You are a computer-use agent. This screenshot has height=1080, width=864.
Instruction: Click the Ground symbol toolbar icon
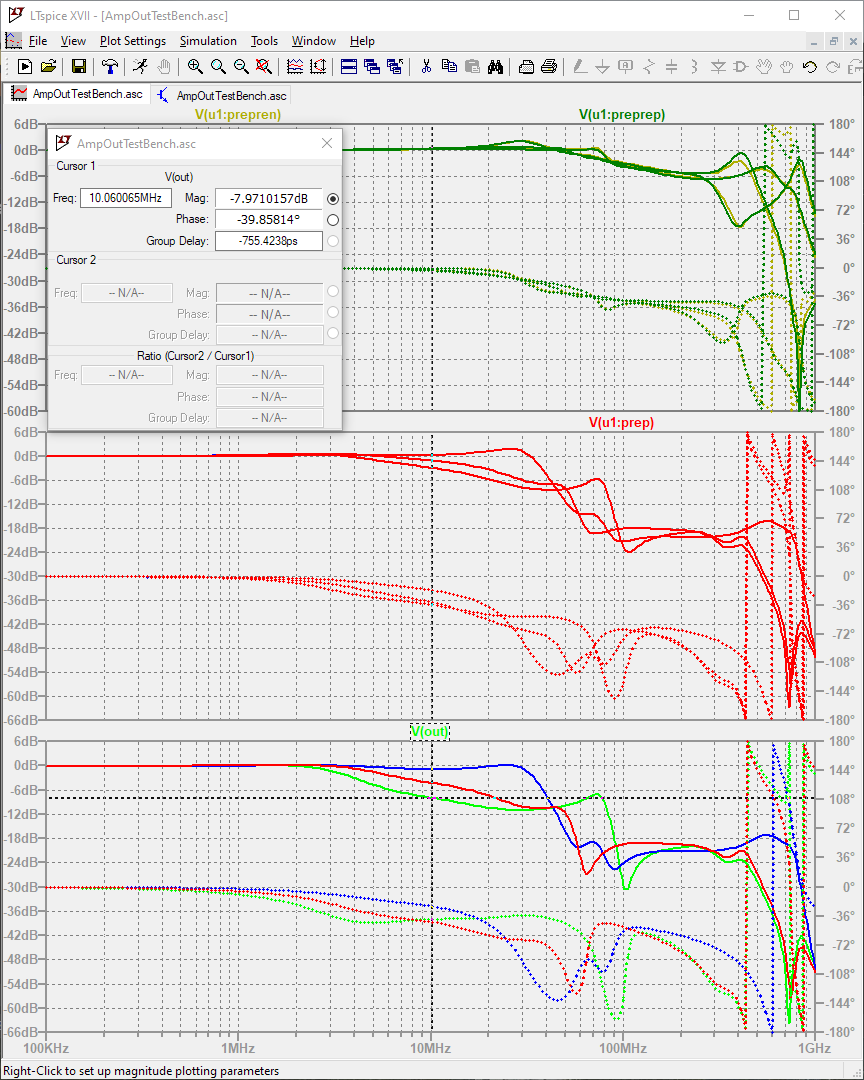click(x=602, y=67)
